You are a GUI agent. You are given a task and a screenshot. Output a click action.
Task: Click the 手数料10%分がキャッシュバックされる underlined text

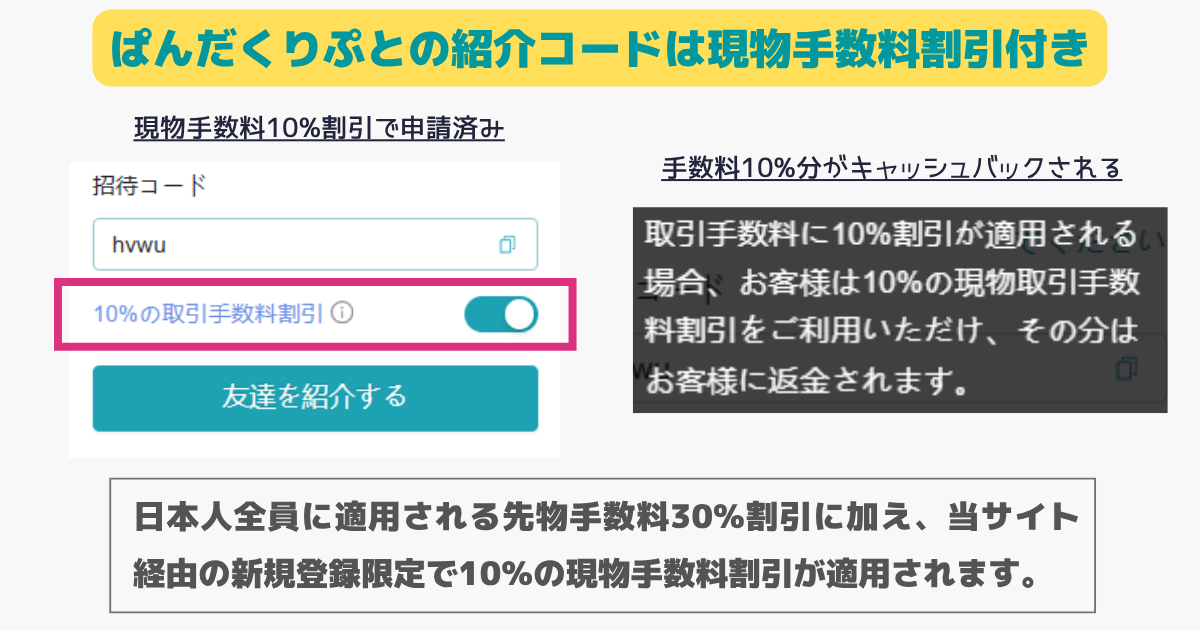(891, 168)
